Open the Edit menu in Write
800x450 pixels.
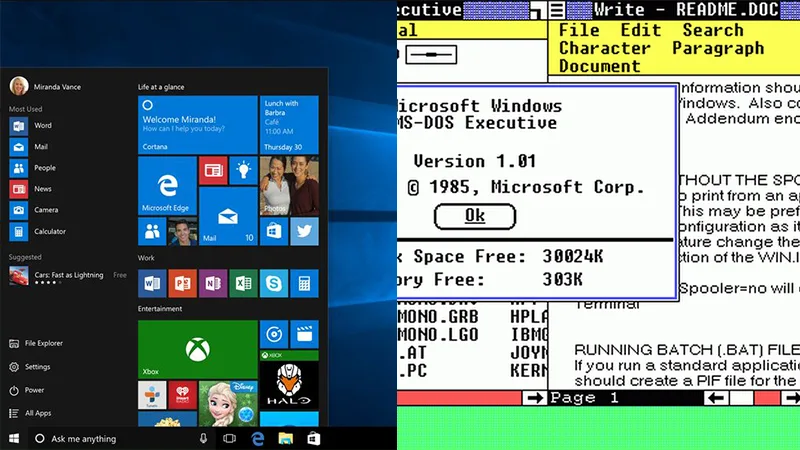(x=641, y=30)
